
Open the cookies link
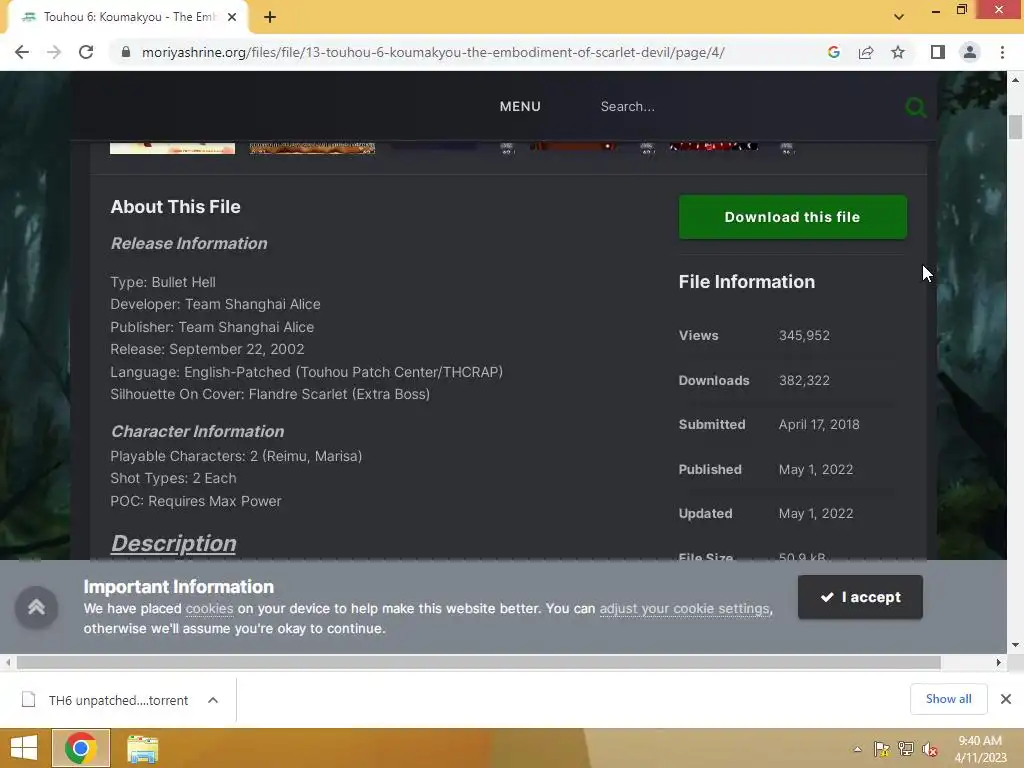pos(209,609)
